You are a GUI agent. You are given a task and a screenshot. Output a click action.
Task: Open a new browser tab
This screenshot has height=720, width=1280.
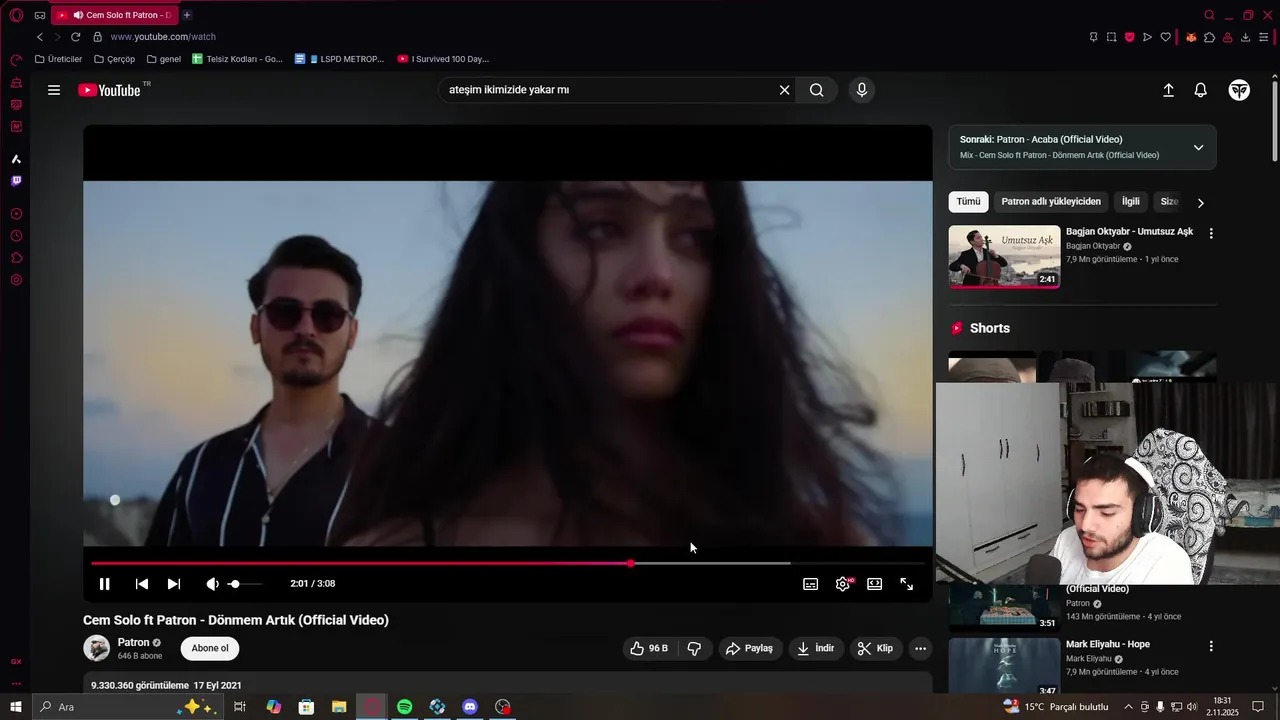pyautogui.click(x=187, y=15)
